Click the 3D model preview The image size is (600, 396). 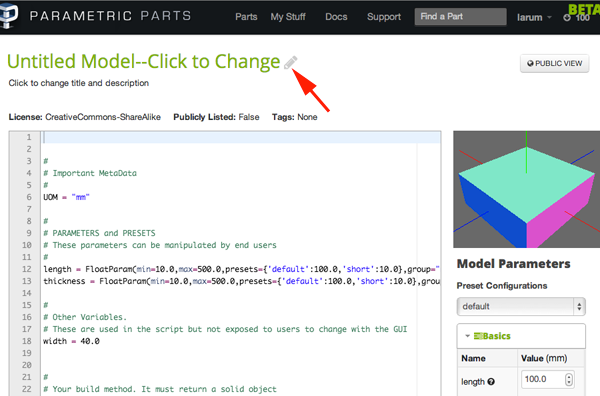click(527, 189)
